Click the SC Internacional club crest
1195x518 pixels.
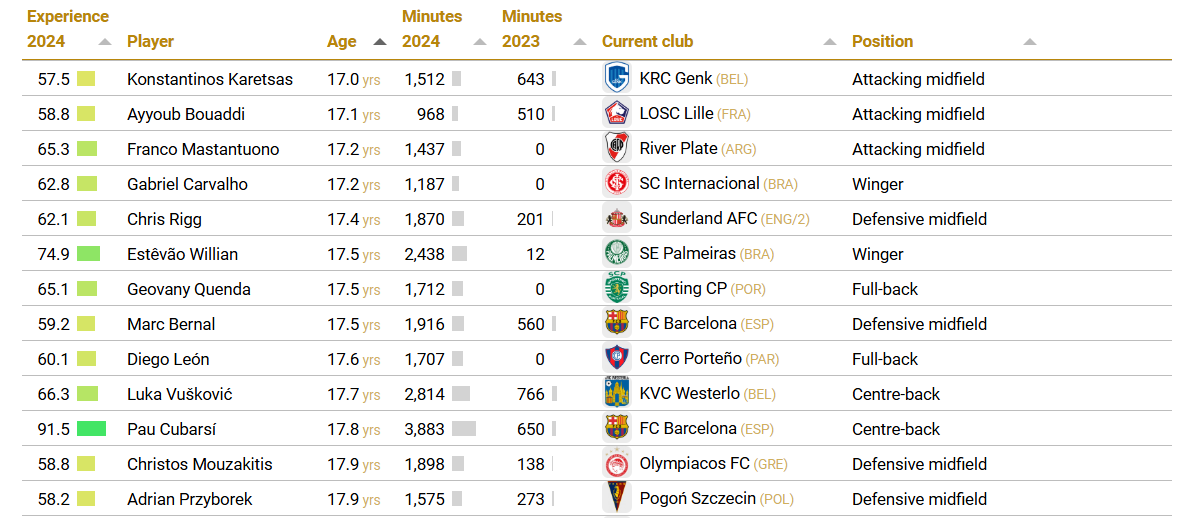(617, 183)
